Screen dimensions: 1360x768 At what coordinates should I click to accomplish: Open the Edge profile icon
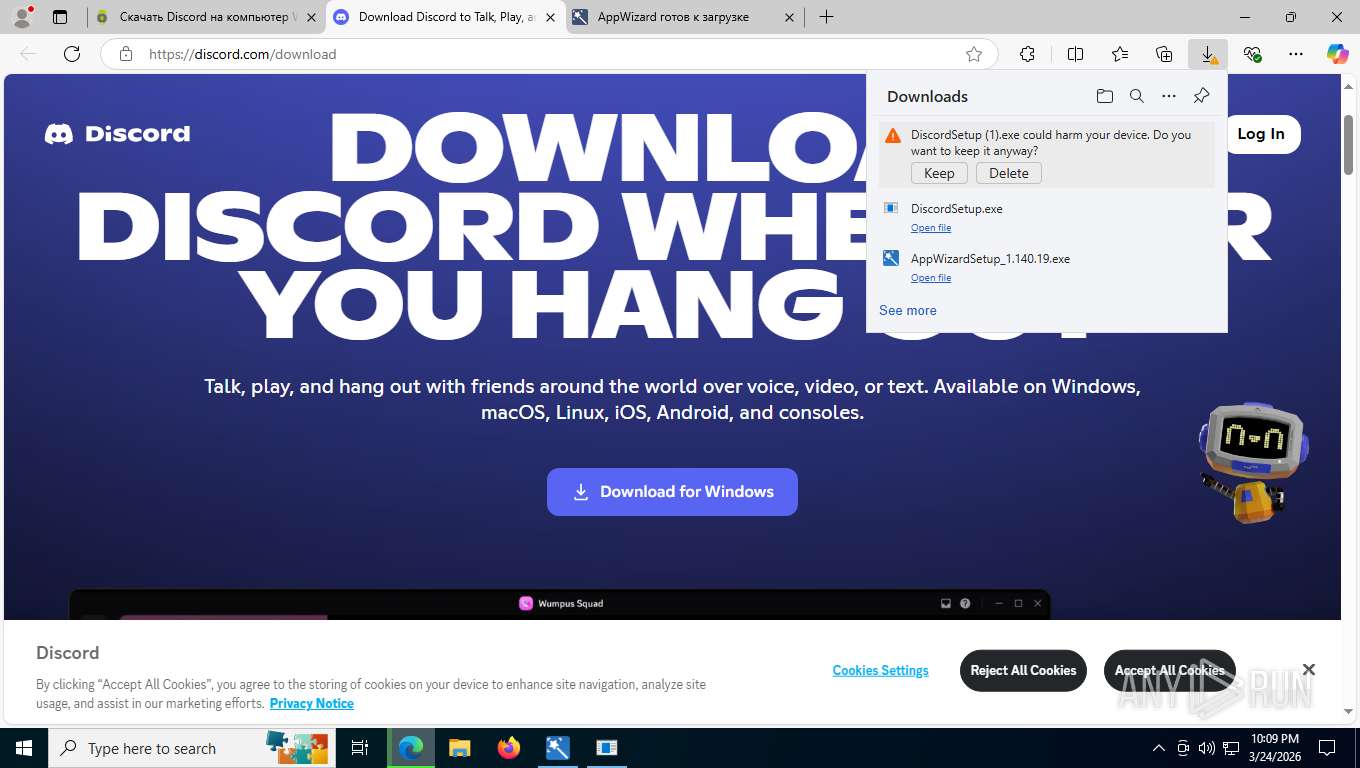tap(22, 17)
